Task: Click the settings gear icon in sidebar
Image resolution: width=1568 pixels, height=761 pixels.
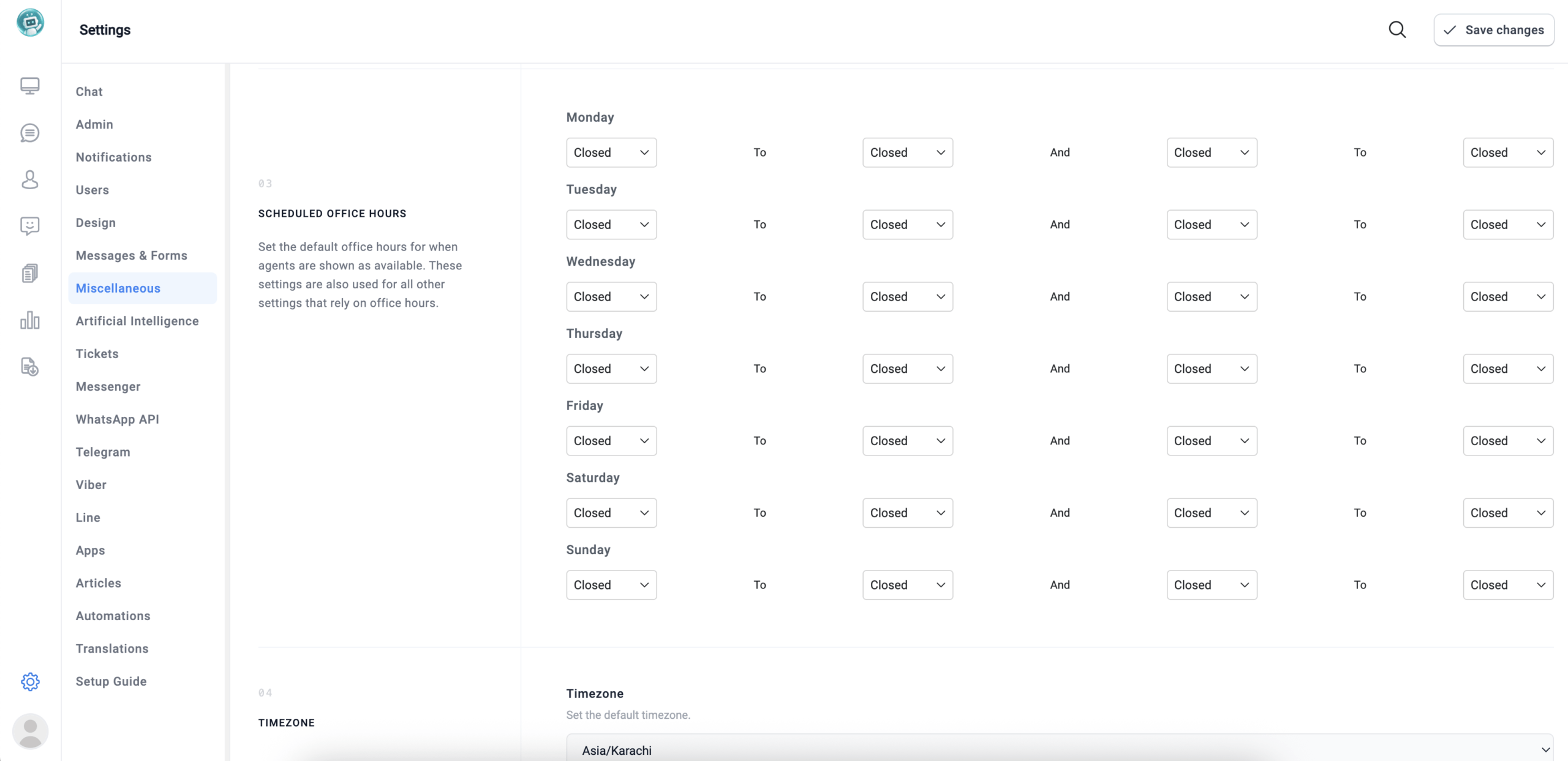Action: click(30, 681)
